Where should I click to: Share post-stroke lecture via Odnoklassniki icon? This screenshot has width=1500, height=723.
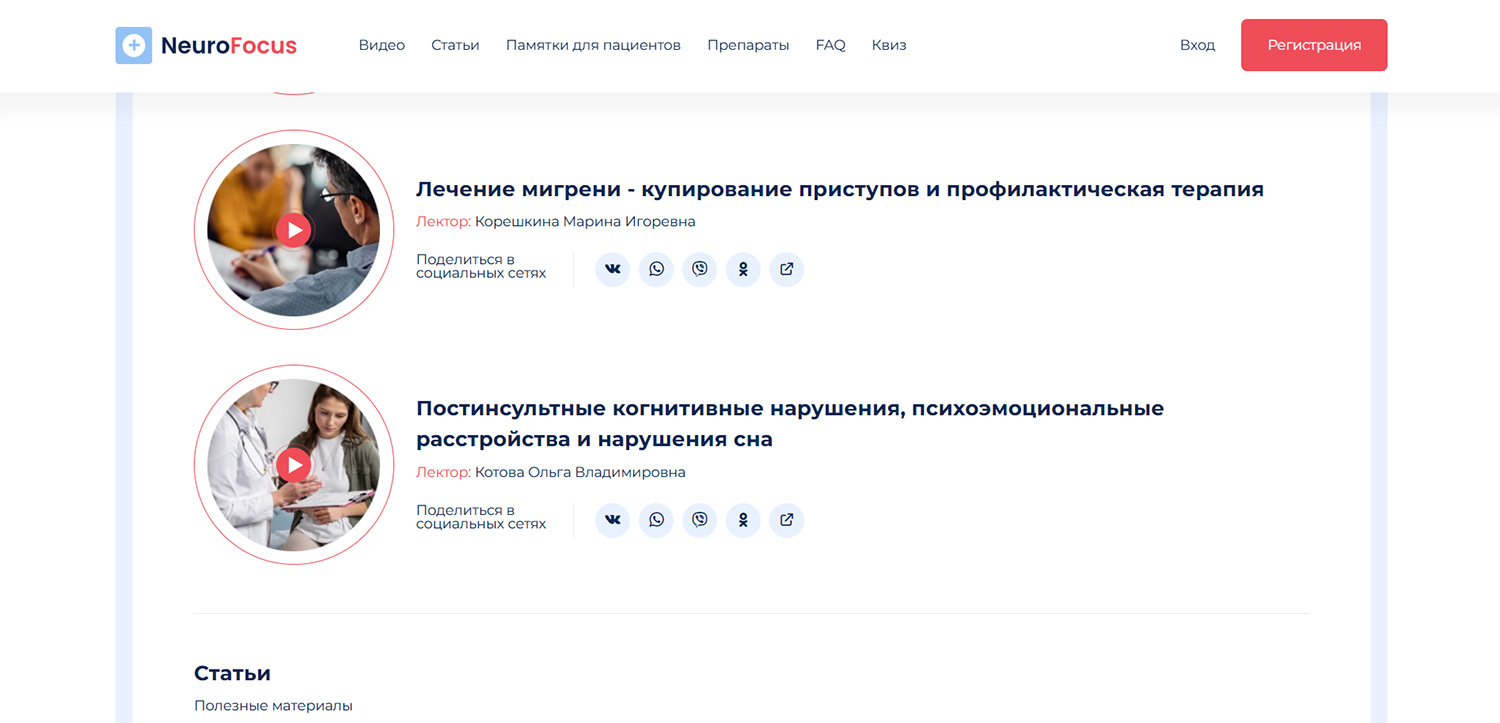click(x=743, y=520)
